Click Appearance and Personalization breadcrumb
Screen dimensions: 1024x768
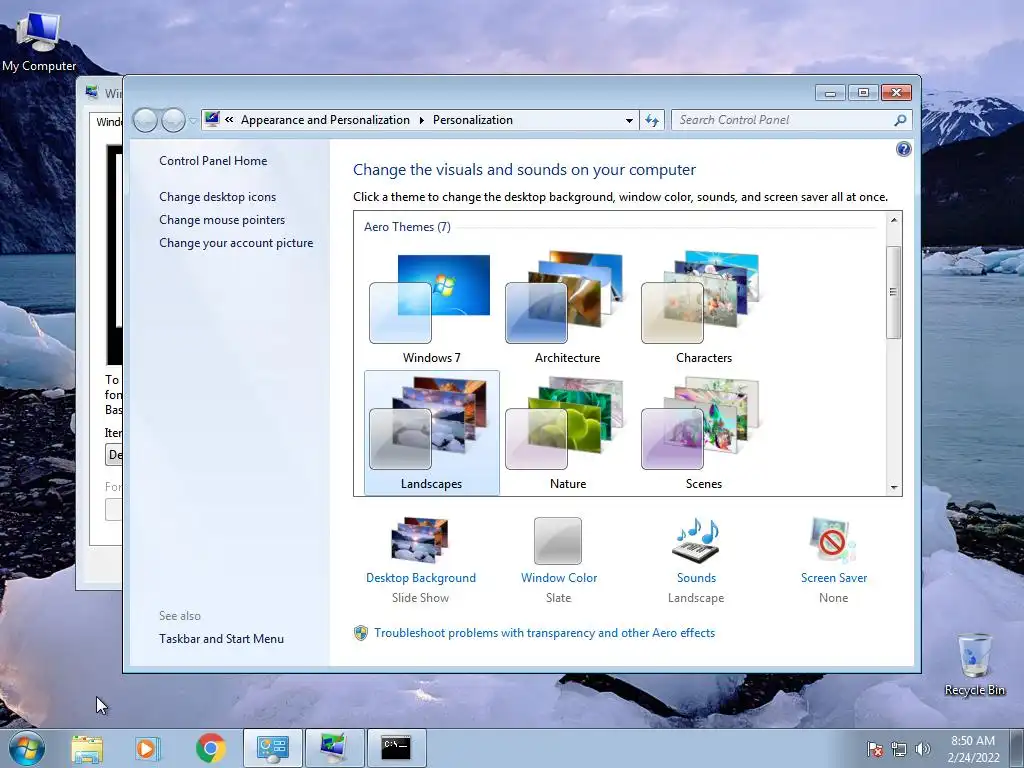tap(325, 120)
